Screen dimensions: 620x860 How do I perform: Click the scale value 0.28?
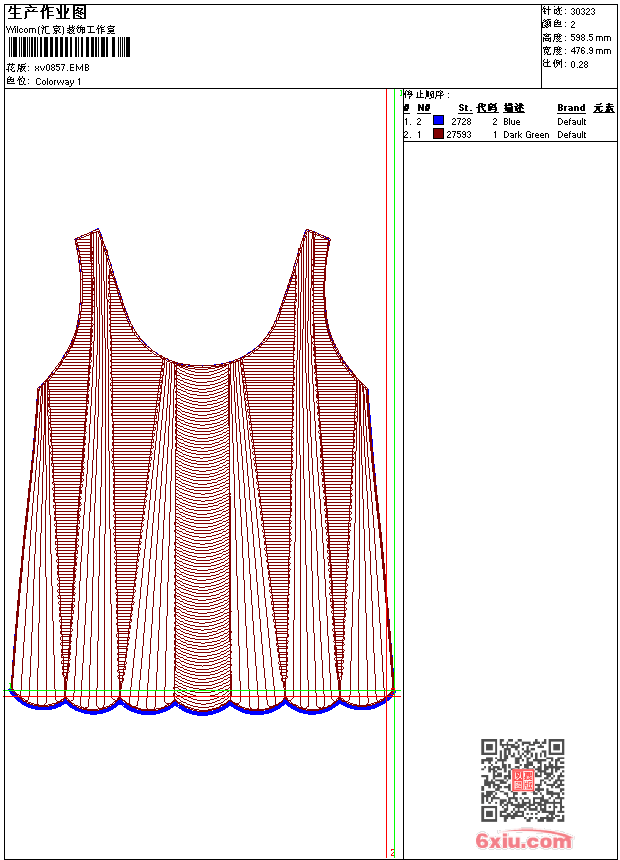coord(579,64)
